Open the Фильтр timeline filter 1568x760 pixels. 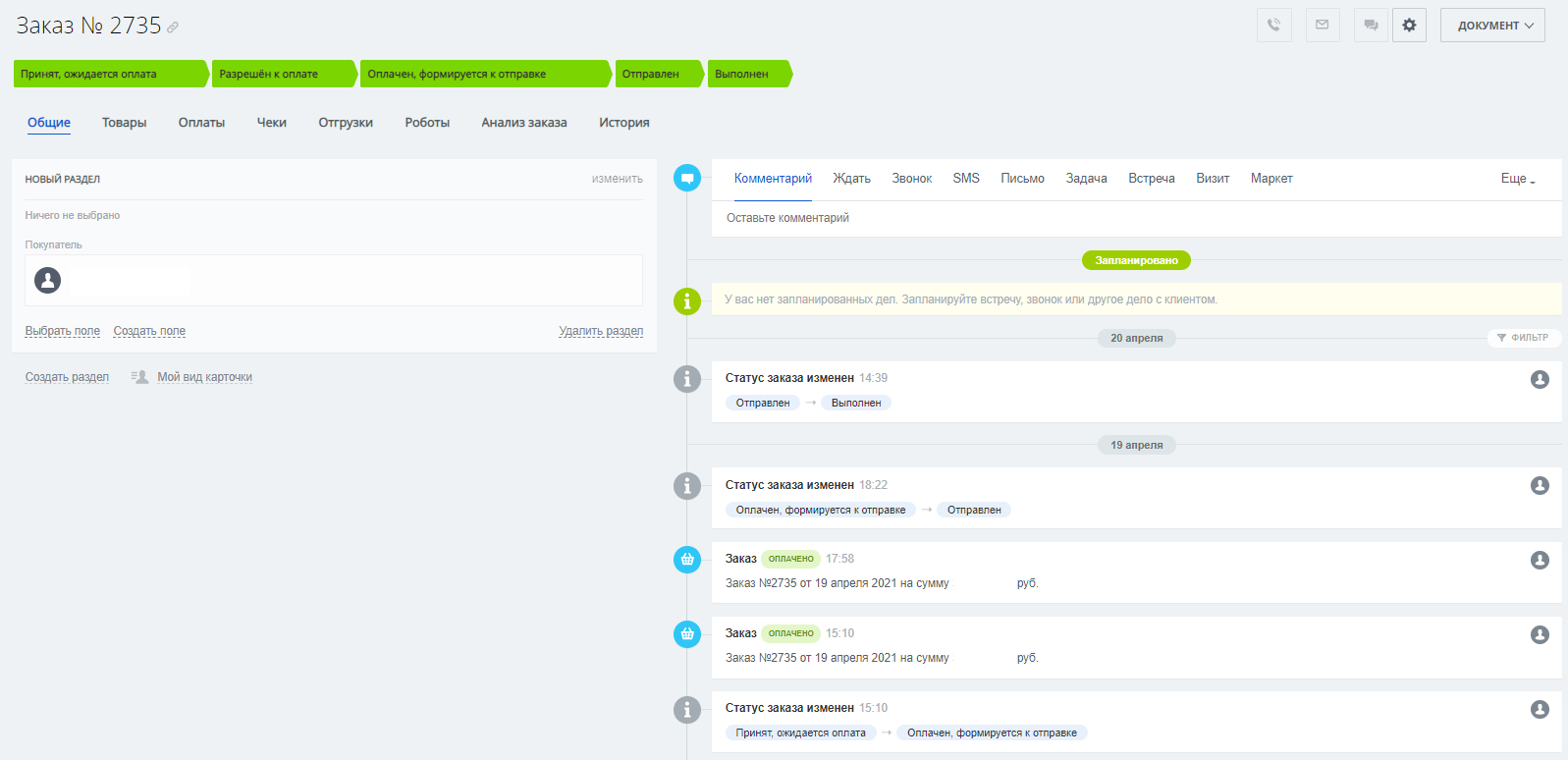coord(1523,338)
